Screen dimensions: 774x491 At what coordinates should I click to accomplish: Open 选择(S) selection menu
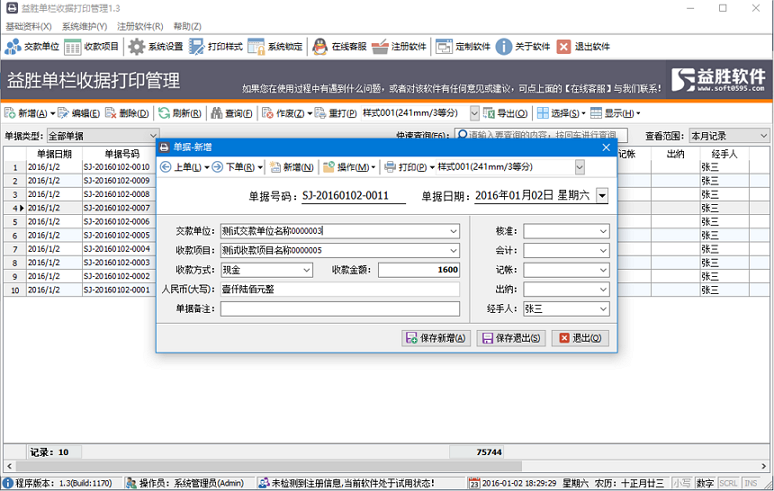tap(561, 113)
